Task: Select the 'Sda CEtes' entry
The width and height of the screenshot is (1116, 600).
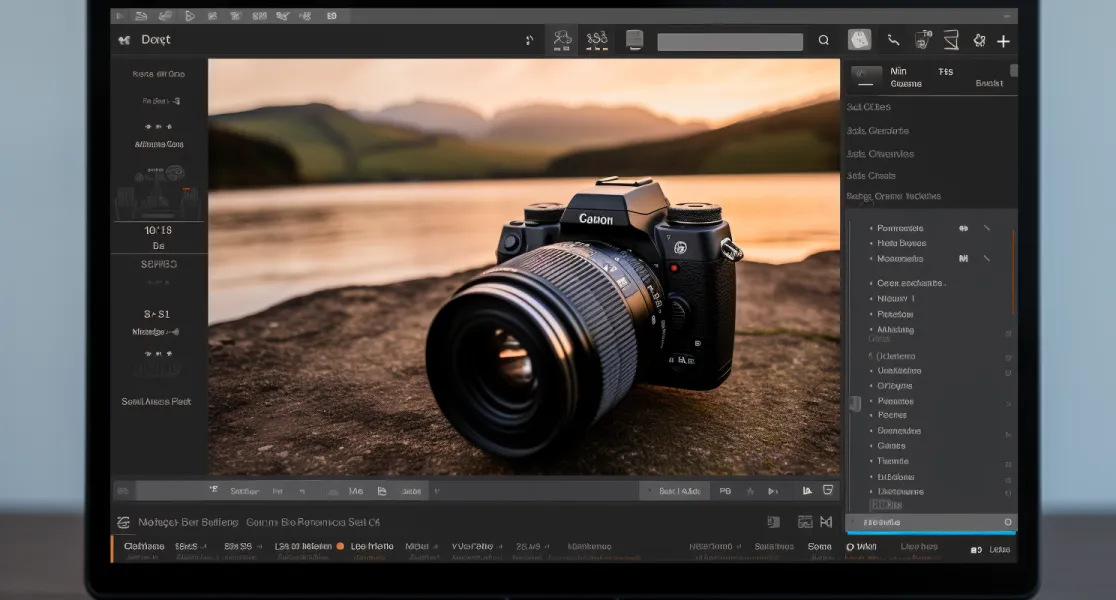Action: [x=868, y=107]
